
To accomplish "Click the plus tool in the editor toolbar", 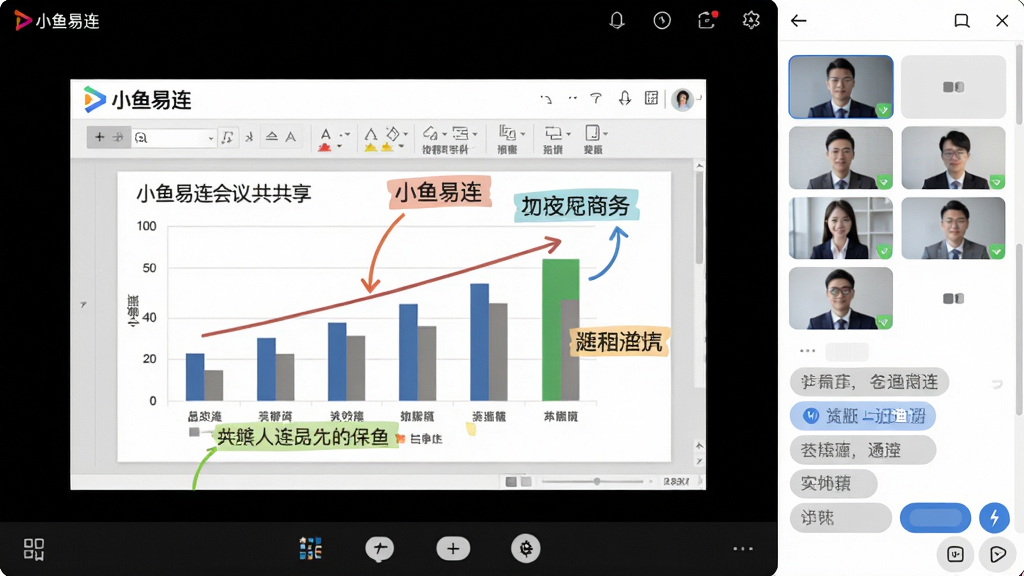I will [99, 137].
